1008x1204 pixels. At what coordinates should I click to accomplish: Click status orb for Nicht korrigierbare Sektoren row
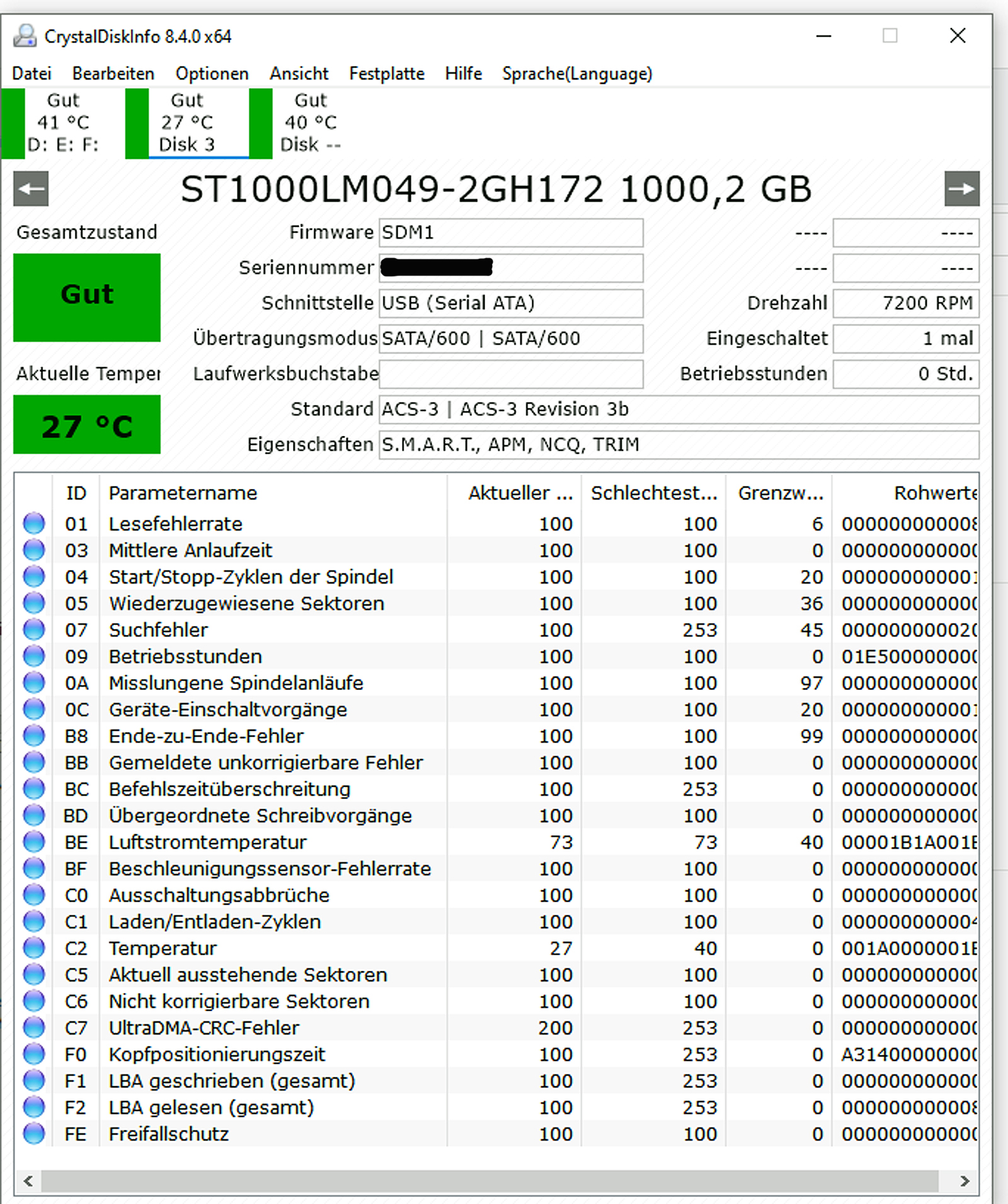[x=34, y=1000]
